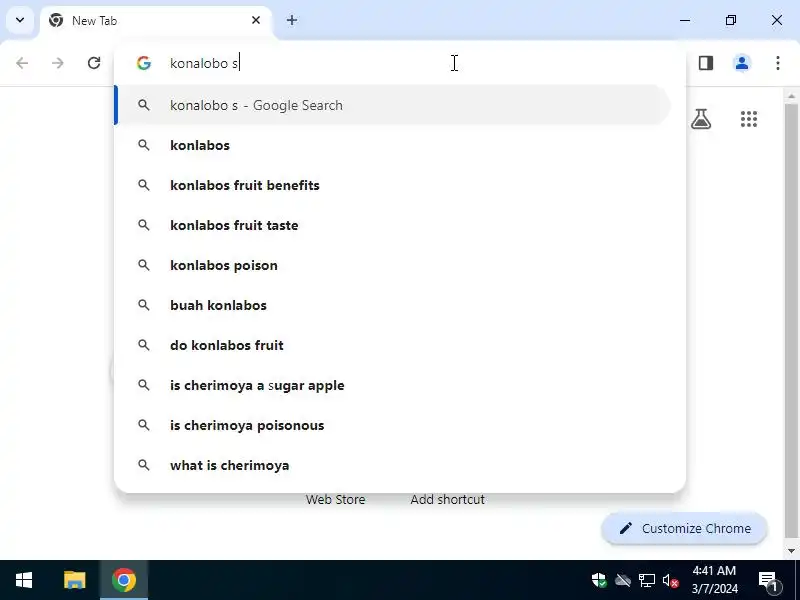Open Windows Security tray icon
This screenshot has width=800, height=600.
pyautogui.click(x=599, y=580)
